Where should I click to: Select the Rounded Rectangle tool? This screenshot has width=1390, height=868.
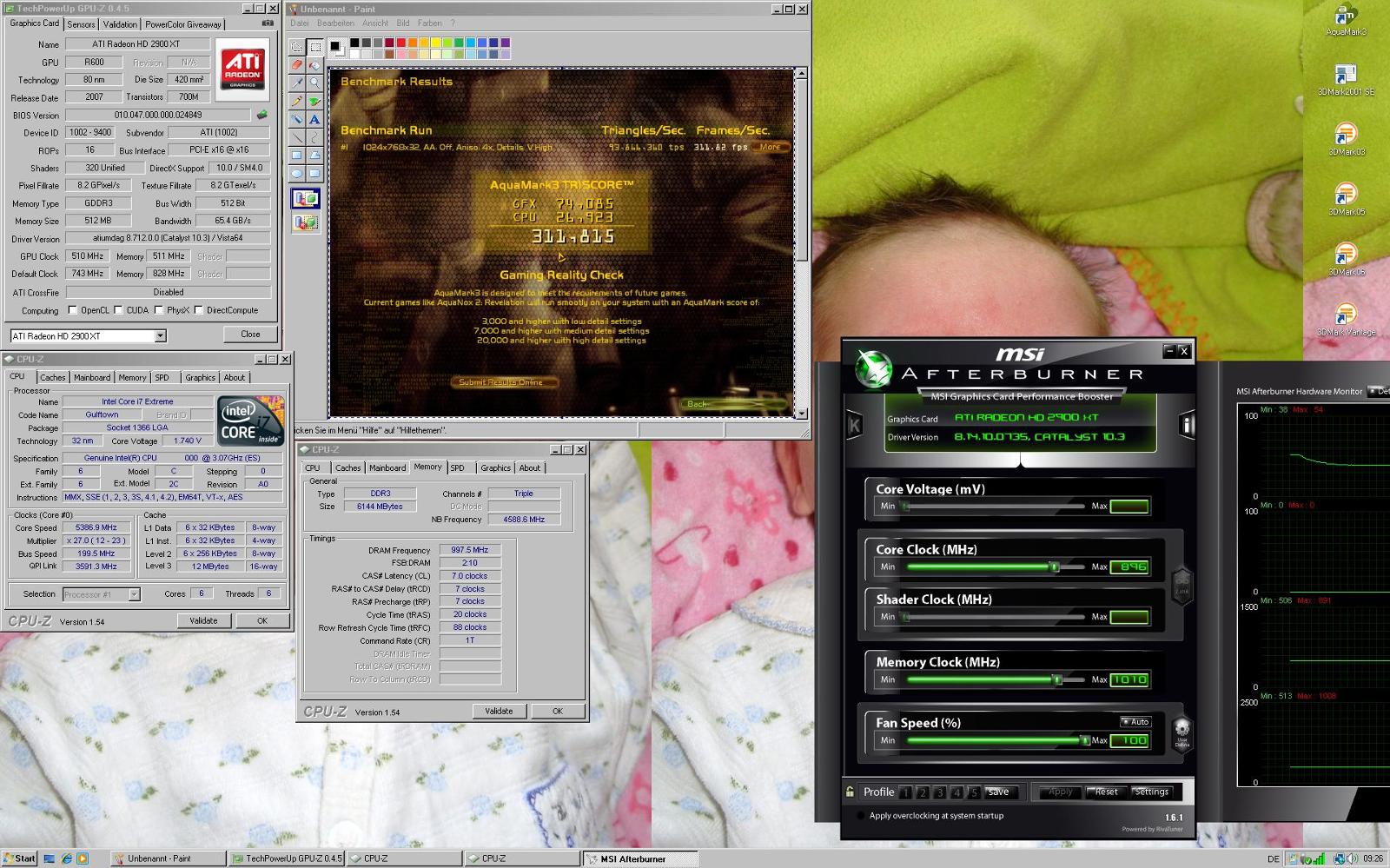pyautogui.click(x=314, y=174)
